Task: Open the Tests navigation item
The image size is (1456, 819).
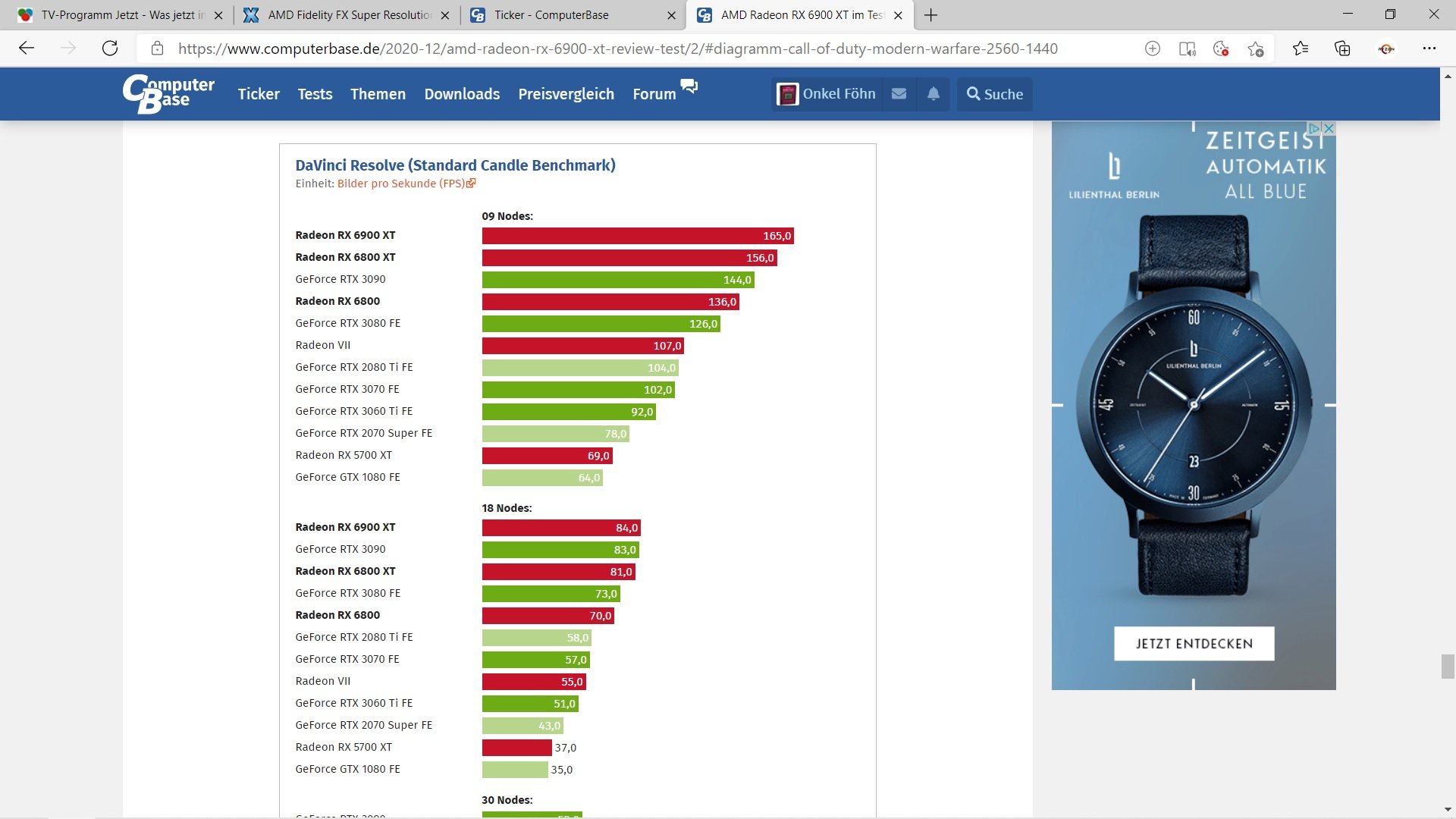Action: pyautogui.click(x=315, y=94)
